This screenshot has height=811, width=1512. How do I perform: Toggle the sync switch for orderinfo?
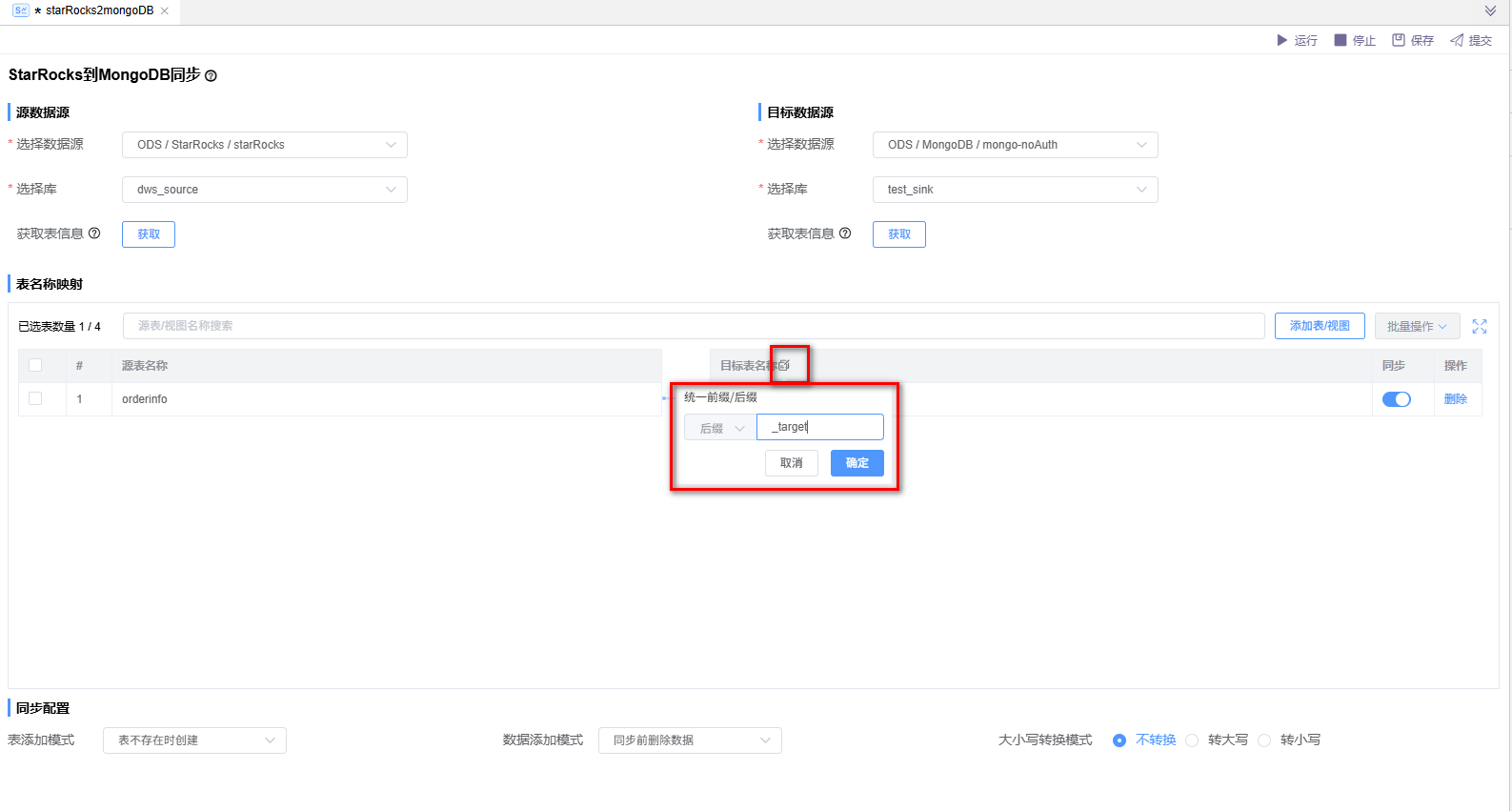(1396, 399)
